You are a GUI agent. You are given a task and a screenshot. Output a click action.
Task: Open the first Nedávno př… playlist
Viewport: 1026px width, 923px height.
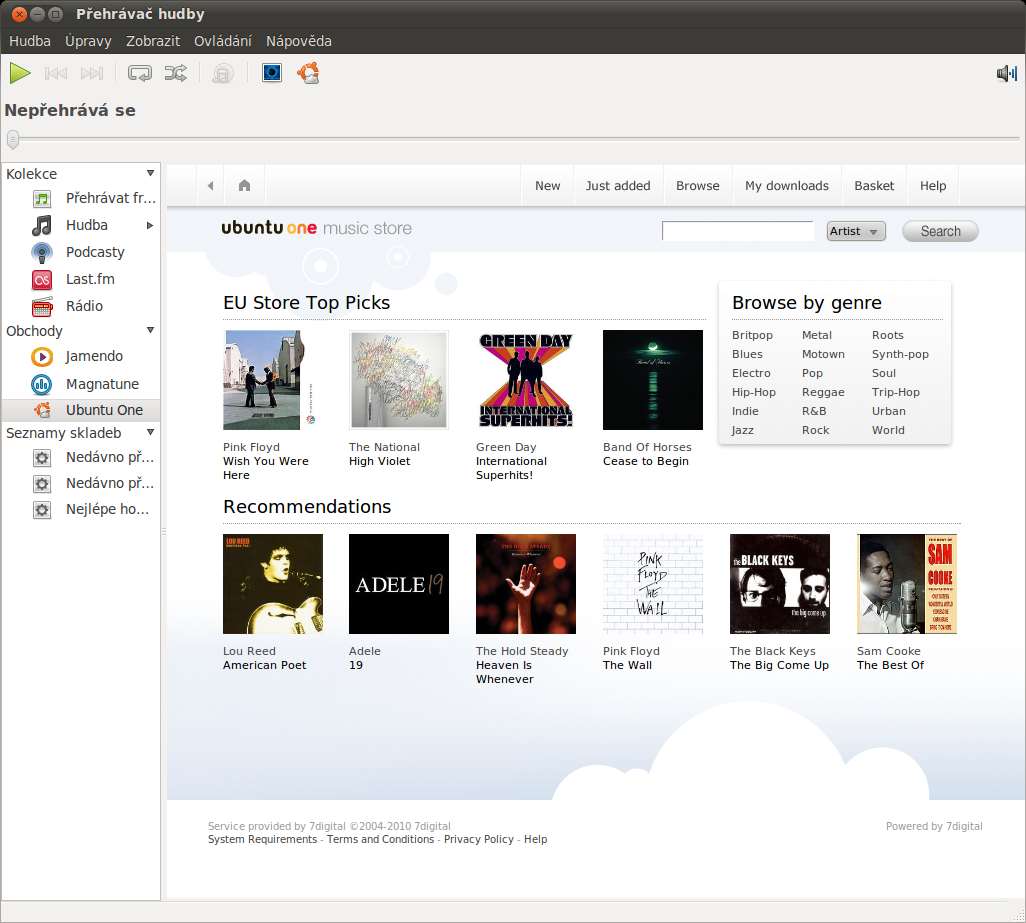81,457
